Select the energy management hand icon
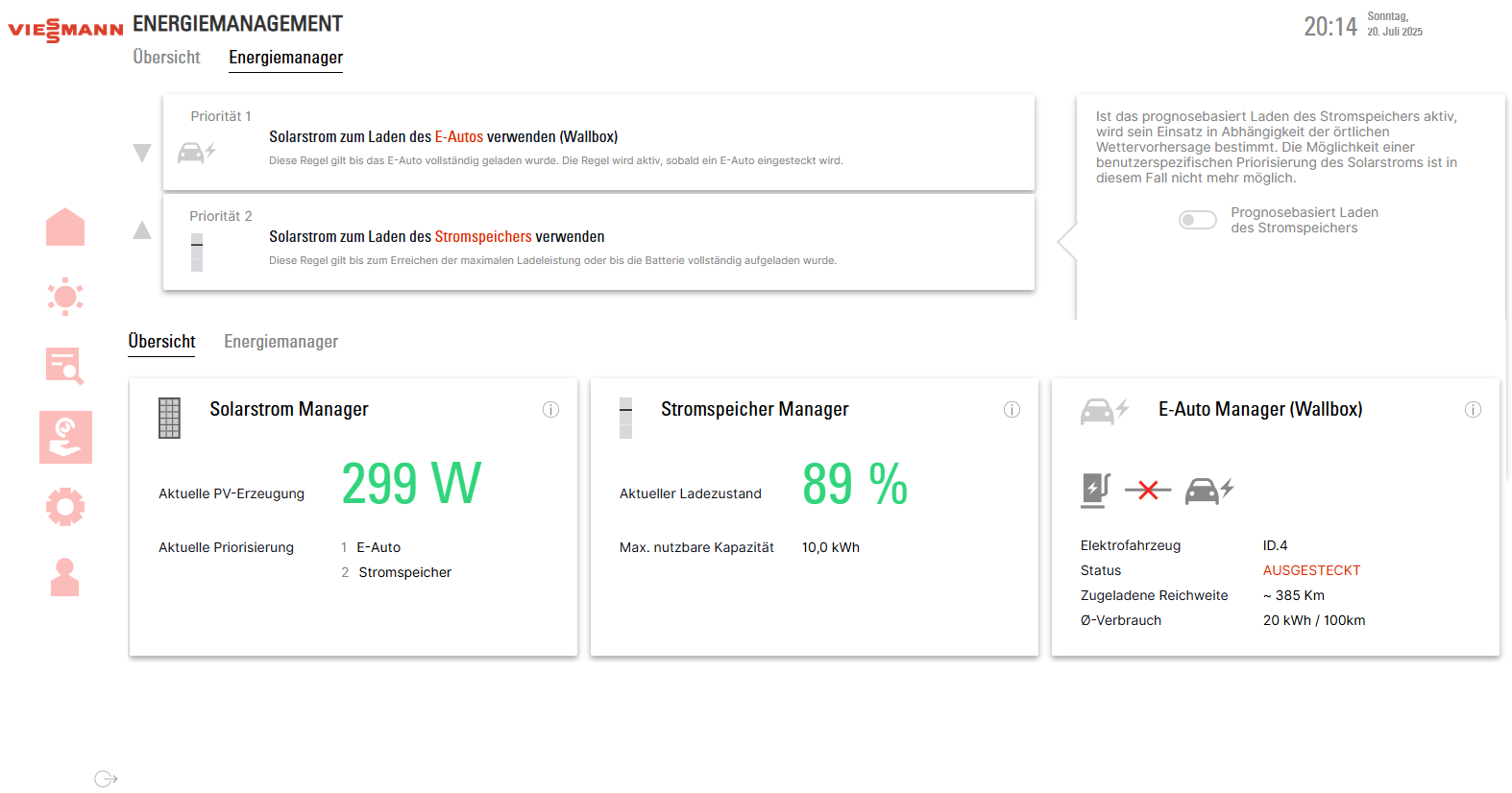 65,437
